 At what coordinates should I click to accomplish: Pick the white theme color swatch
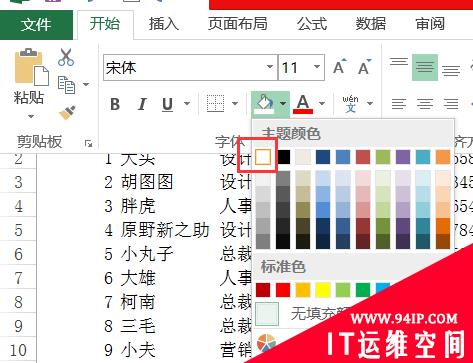pyautogui.click(x=263, y=156)
